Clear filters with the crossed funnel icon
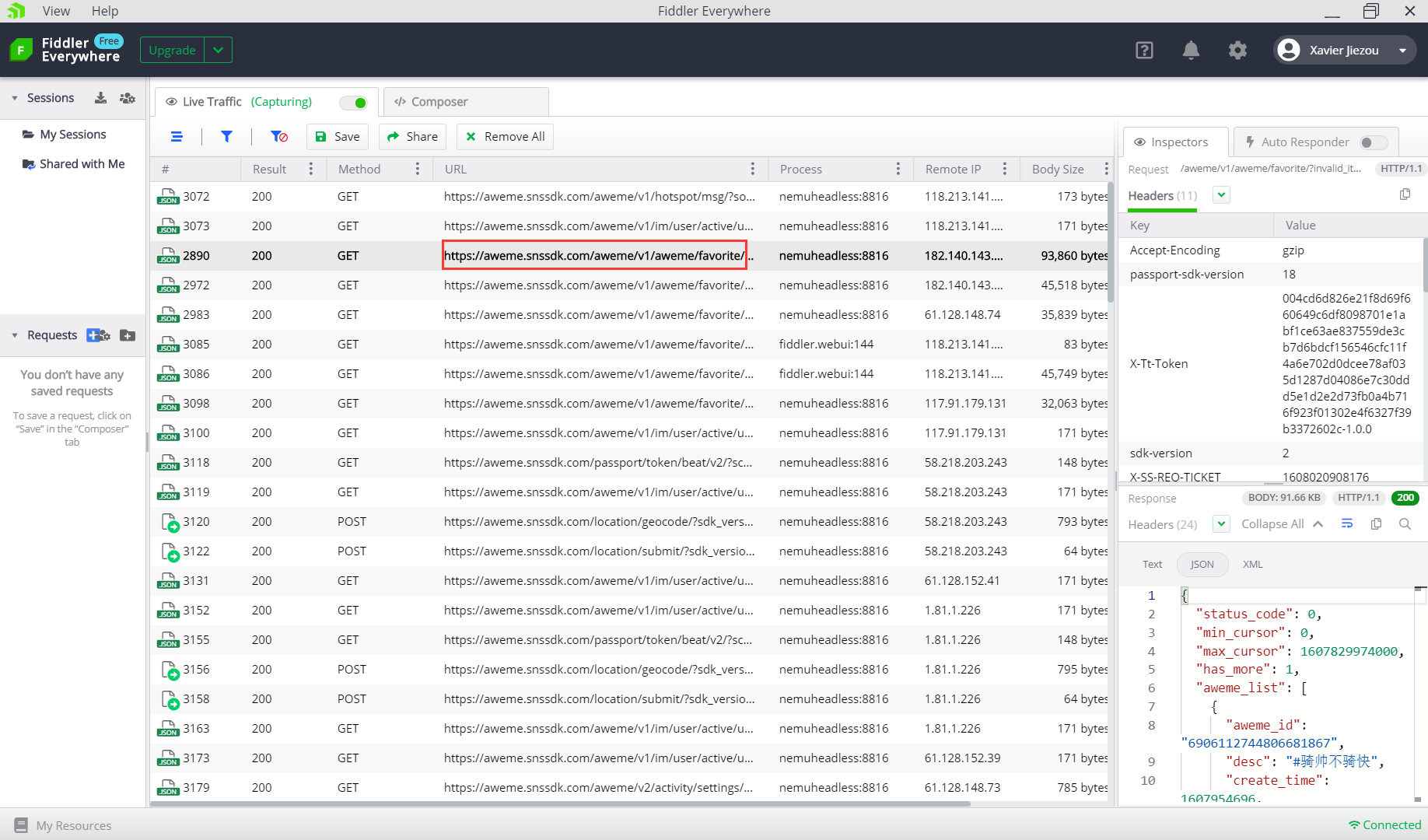The height and width of the screenshot is (840, 1428). (x=279, y=137)
